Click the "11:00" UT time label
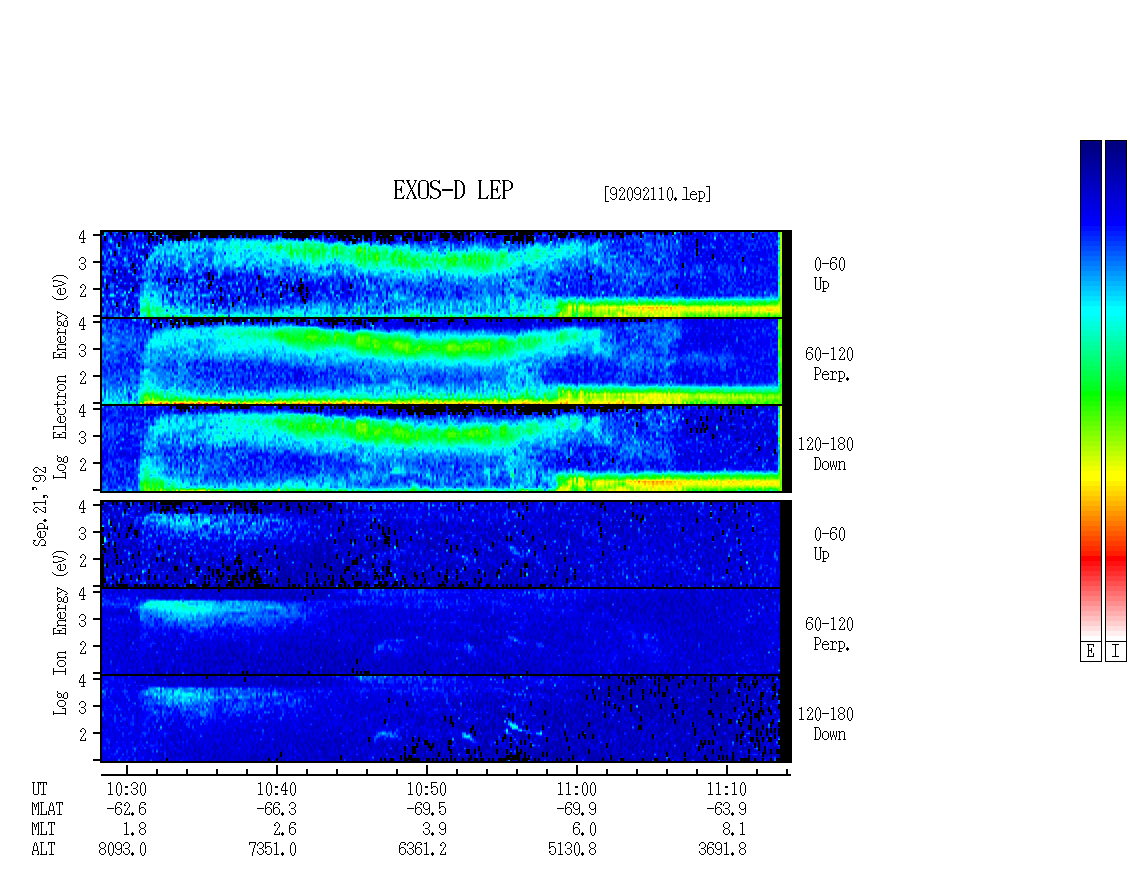The height and width of the screenshot is (875, 1130). 577,789
